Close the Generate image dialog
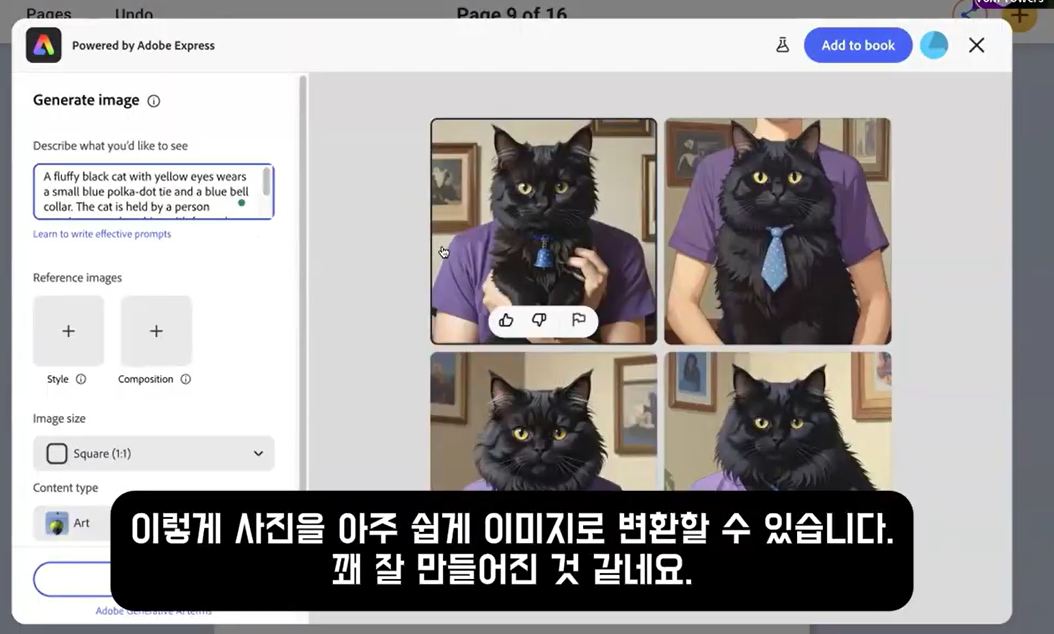This screenshot has width=1054, height=634. pos(977,45)
